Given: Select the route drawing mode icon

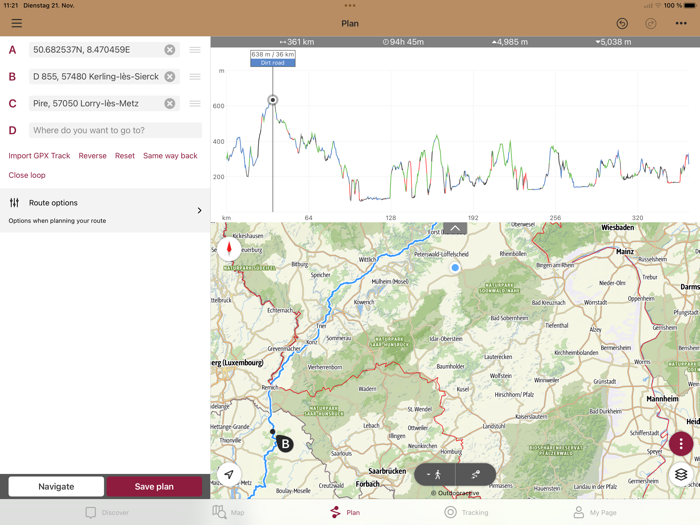Looking at the screenshot, I should (x=475, y=474).
